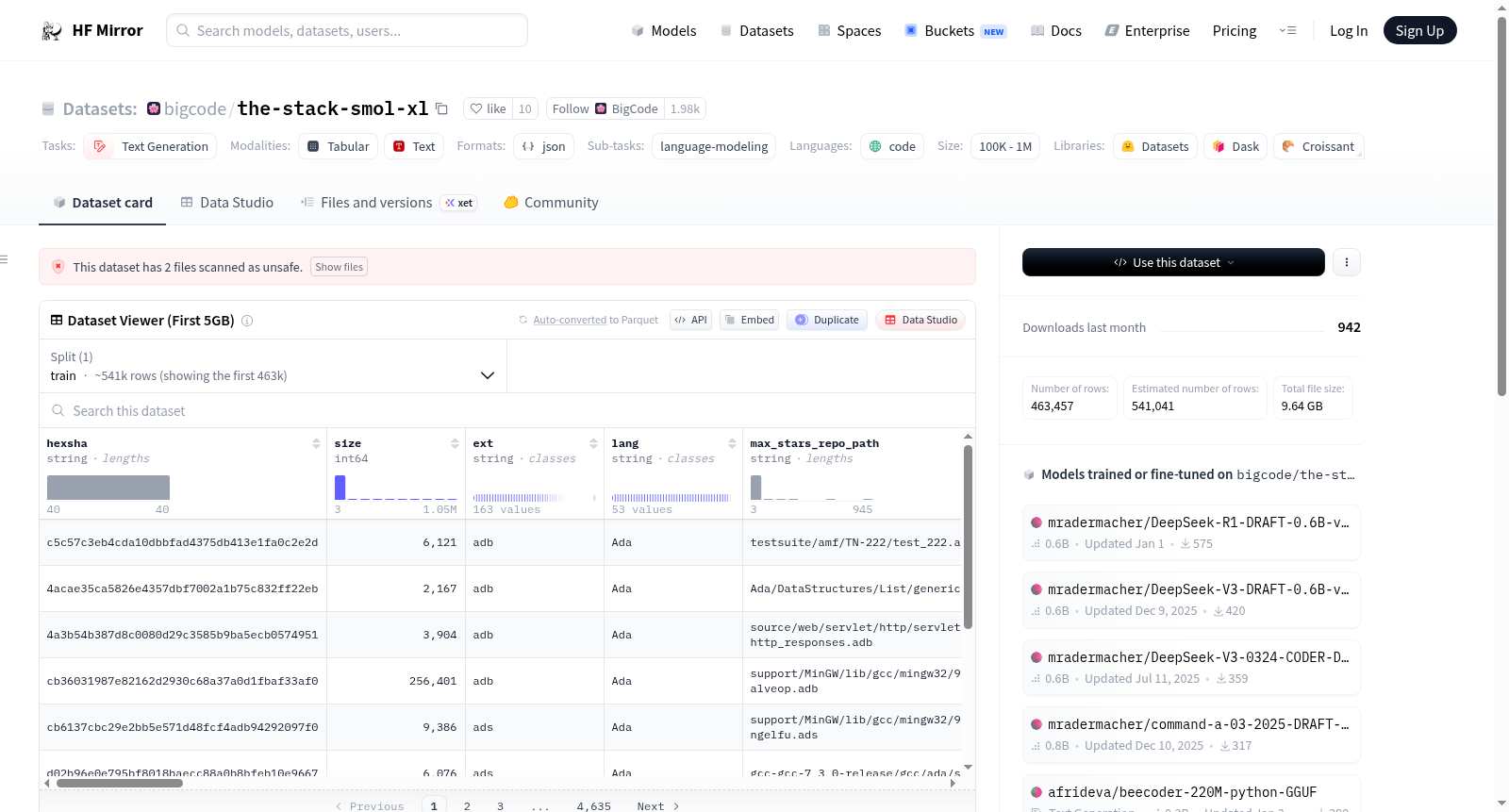
Task: Expand the Use this dataset dropdown
Action: [1173, 262]
